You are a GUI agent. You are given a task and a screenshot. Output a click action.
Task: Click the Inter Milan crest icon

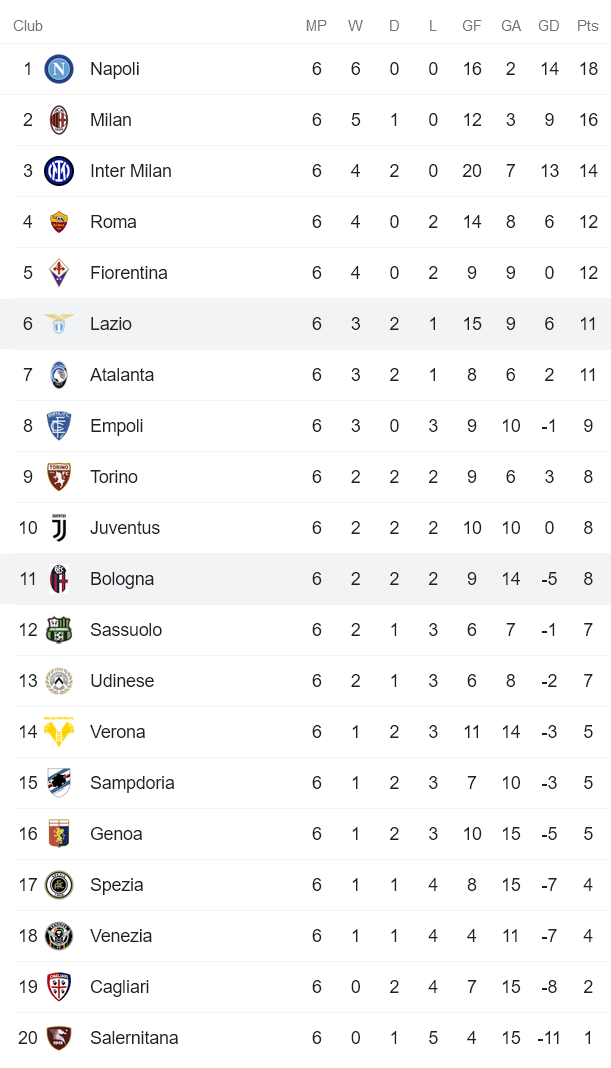tap(59, 171)
